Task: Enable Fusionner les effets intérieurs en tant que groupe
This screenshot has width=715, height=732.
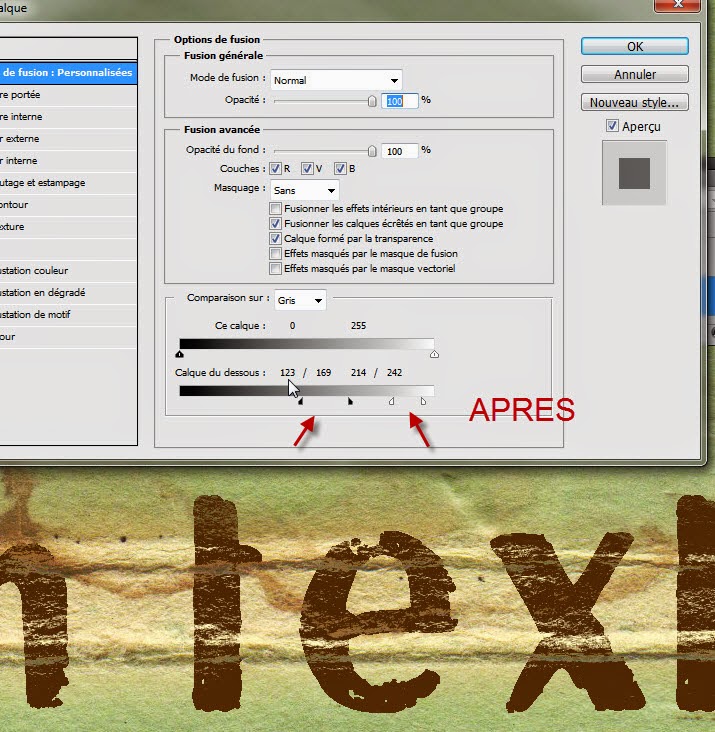Action: point(275,209)
